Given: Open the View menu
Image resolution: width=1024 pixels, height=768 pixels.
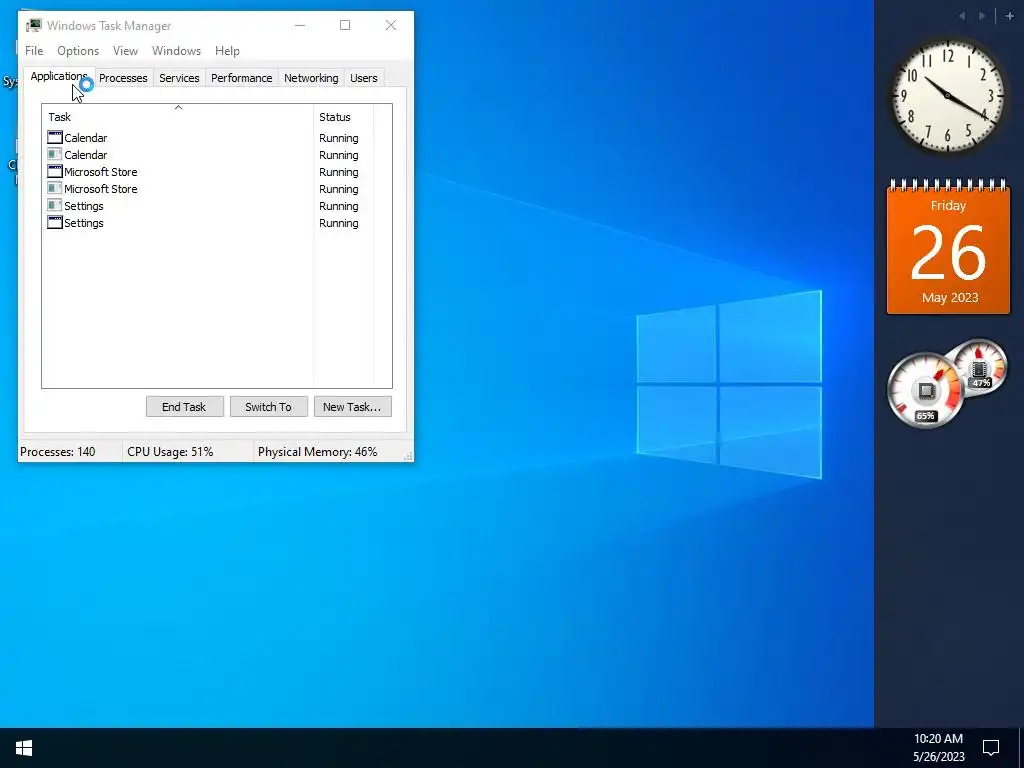Looking at the screenshot, I should (125, 51).
